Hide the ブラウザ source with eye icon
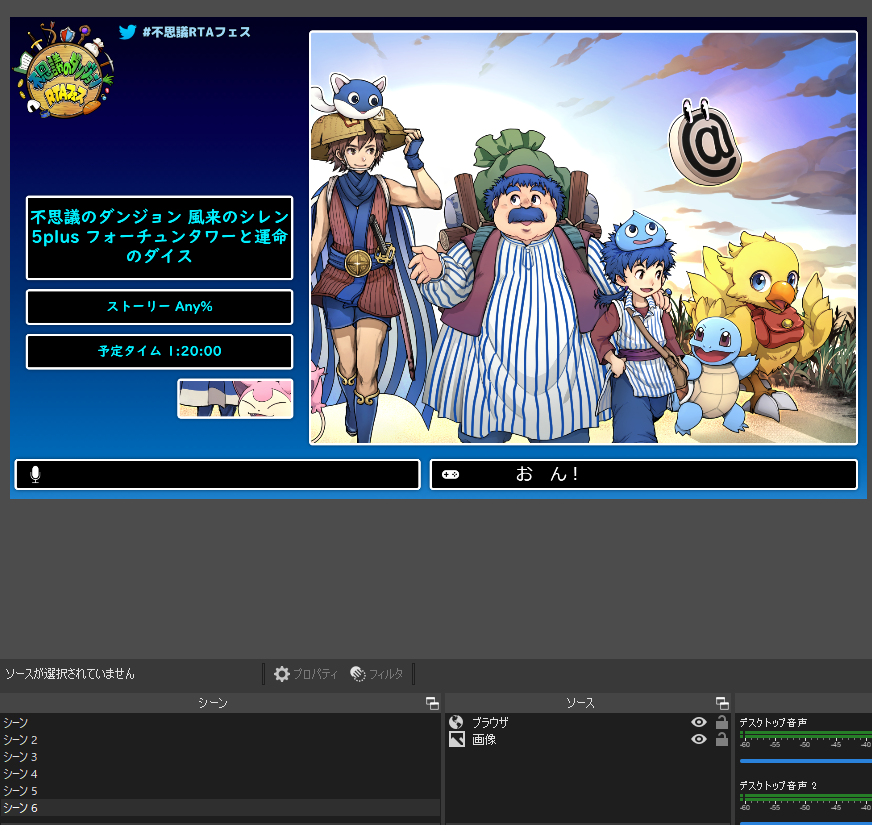 click(x=698, y=722)
